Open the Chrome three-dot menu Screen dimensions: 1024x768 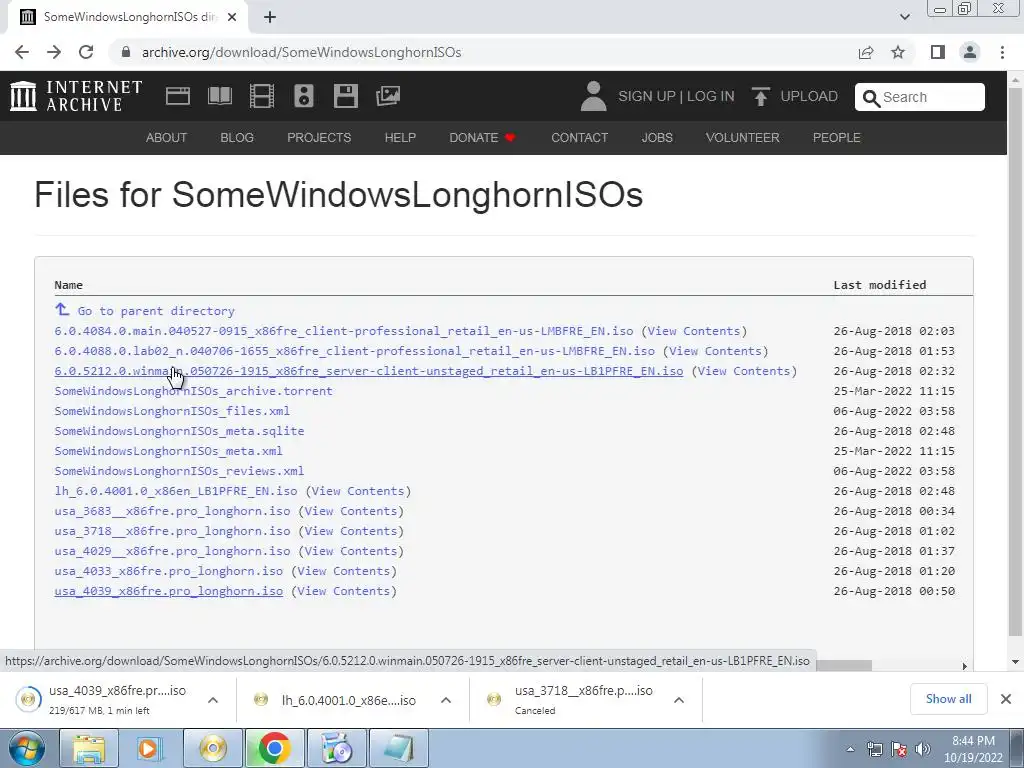(x=1002, y=52)
